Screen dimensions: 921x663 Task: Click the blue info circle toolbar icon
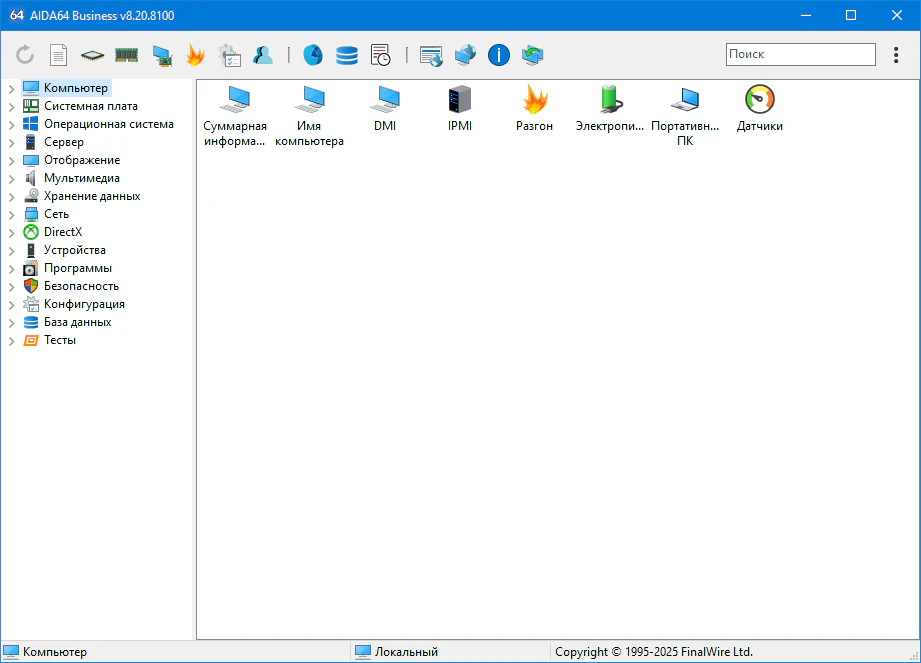[498, 55]
